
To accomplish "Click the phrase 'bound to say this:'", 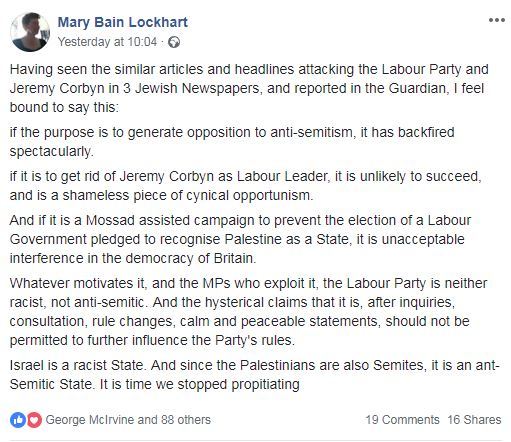I will (x=64, y=108).
